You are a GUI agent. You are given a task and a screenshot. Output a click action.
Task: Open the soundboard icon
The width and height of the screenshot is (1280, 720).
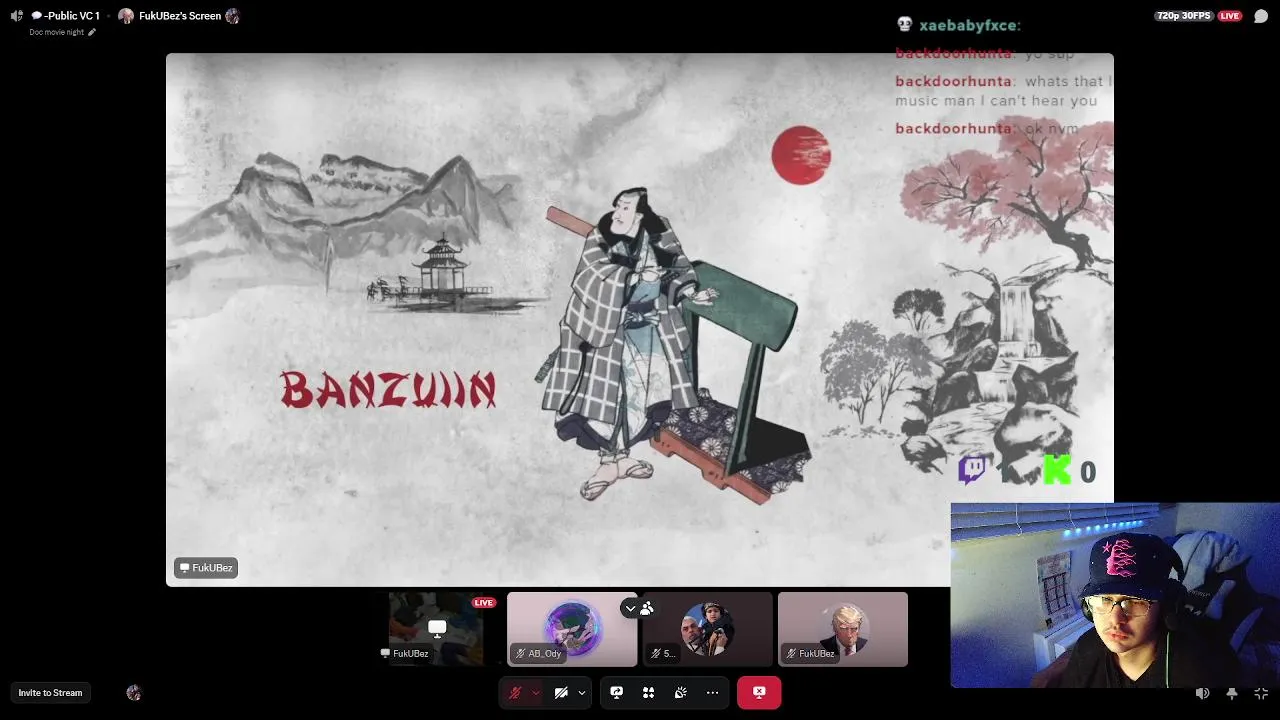(681, 693)
